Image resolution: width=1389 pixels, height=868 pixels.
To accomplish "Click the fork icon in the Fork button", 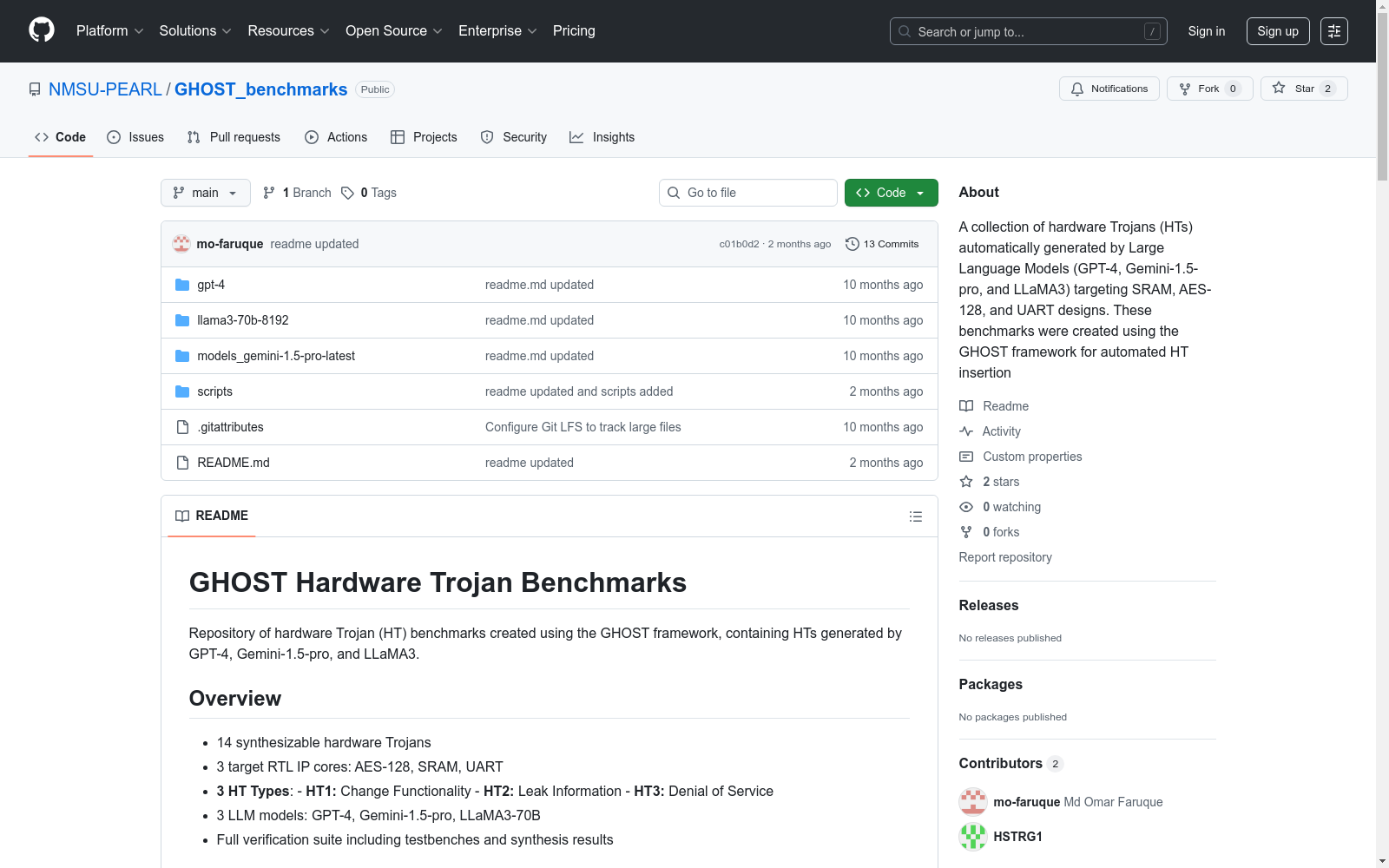I will [x=1185, y=89].
